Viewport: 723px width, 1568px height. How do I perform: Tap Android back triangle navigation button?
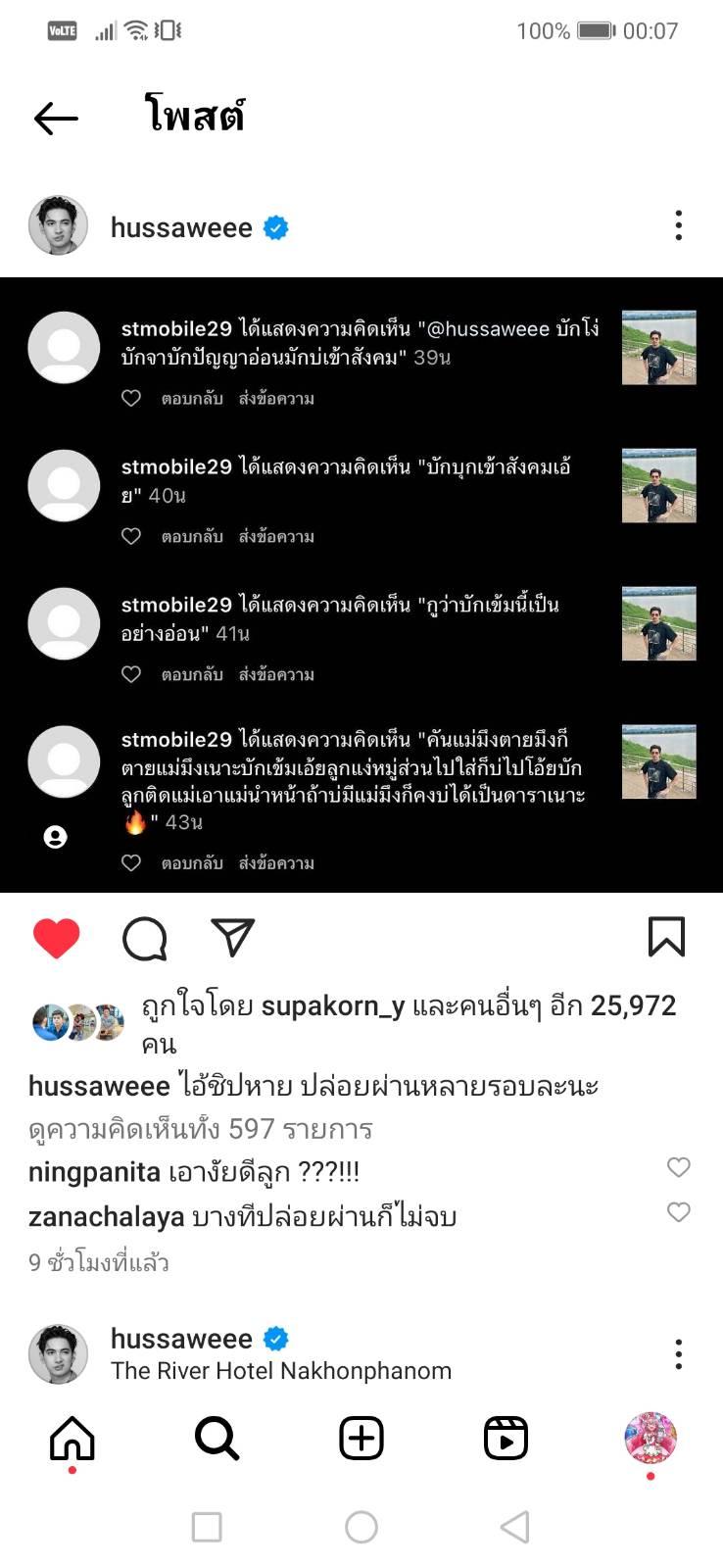click(x=515, y=1527)
